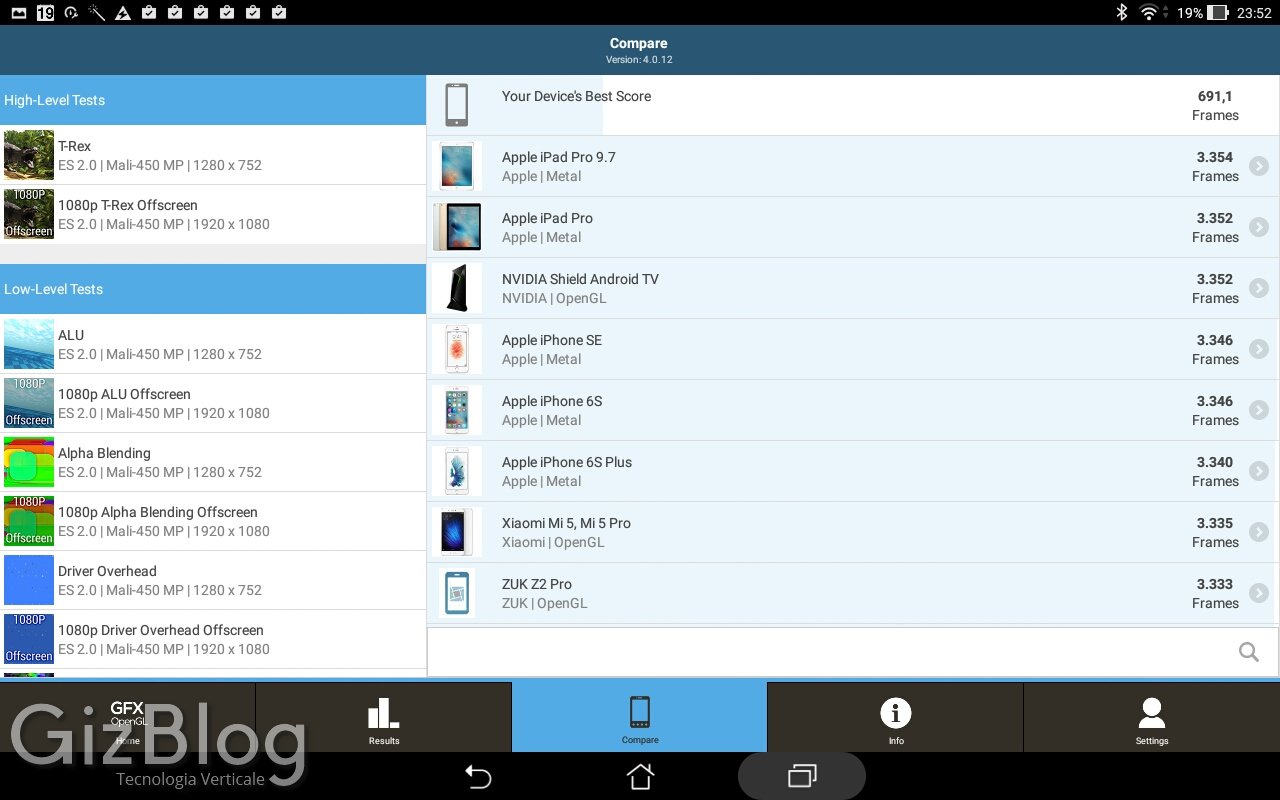Click the NVIDIA Shield device image
Viewport: 1280px width, 800px height.
click(x=457, y=288)
